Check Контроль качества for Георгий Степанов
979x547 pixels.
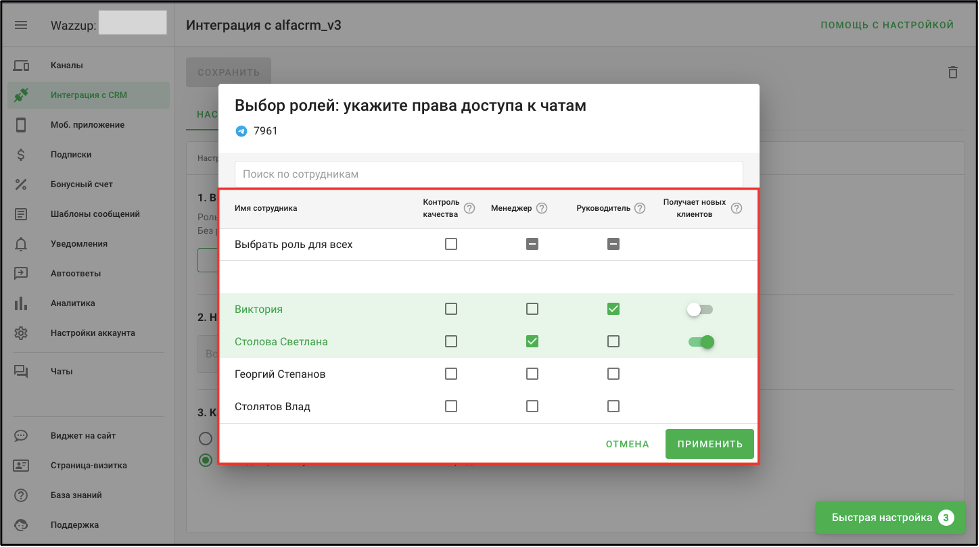tap(451, 374)
